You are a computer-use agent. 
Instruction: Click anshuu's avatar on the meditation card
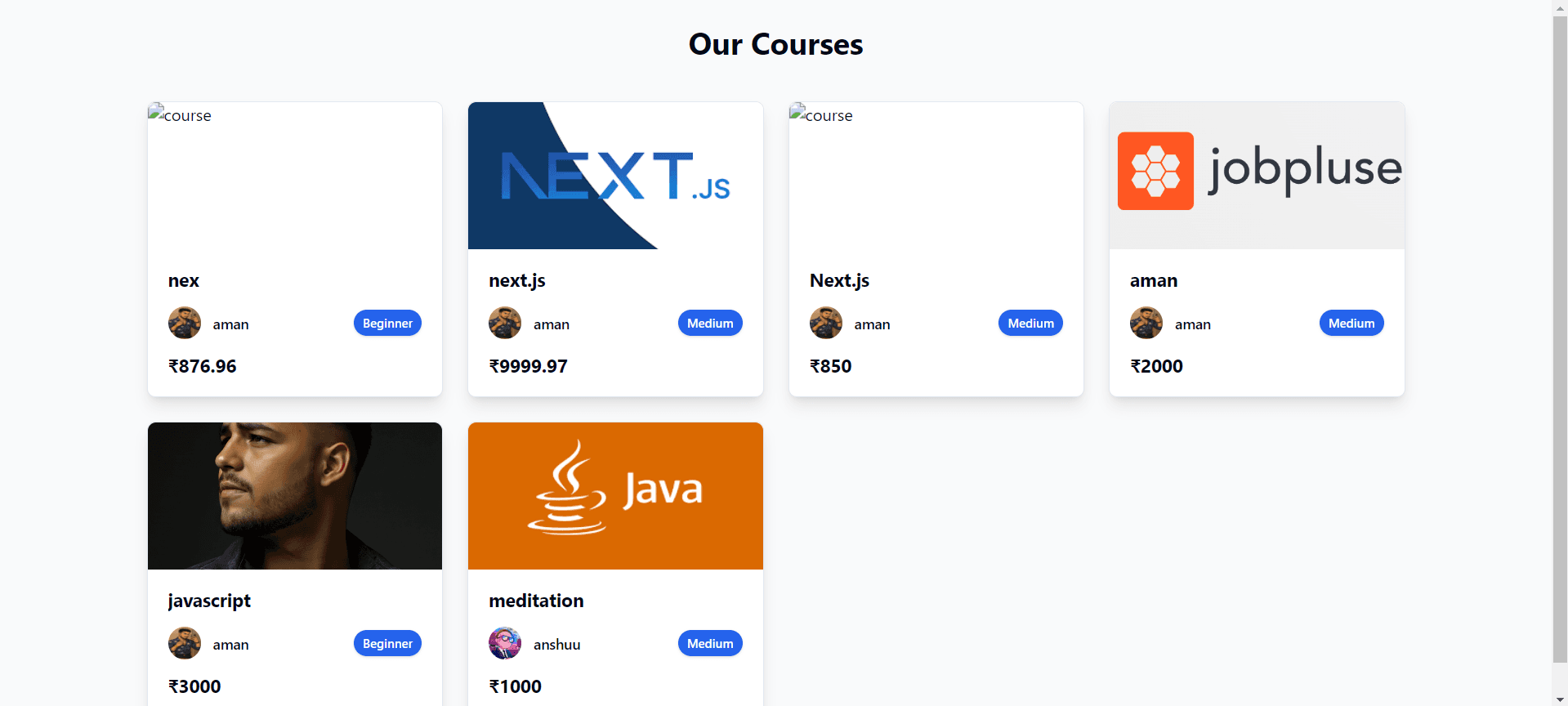point(505,643)
